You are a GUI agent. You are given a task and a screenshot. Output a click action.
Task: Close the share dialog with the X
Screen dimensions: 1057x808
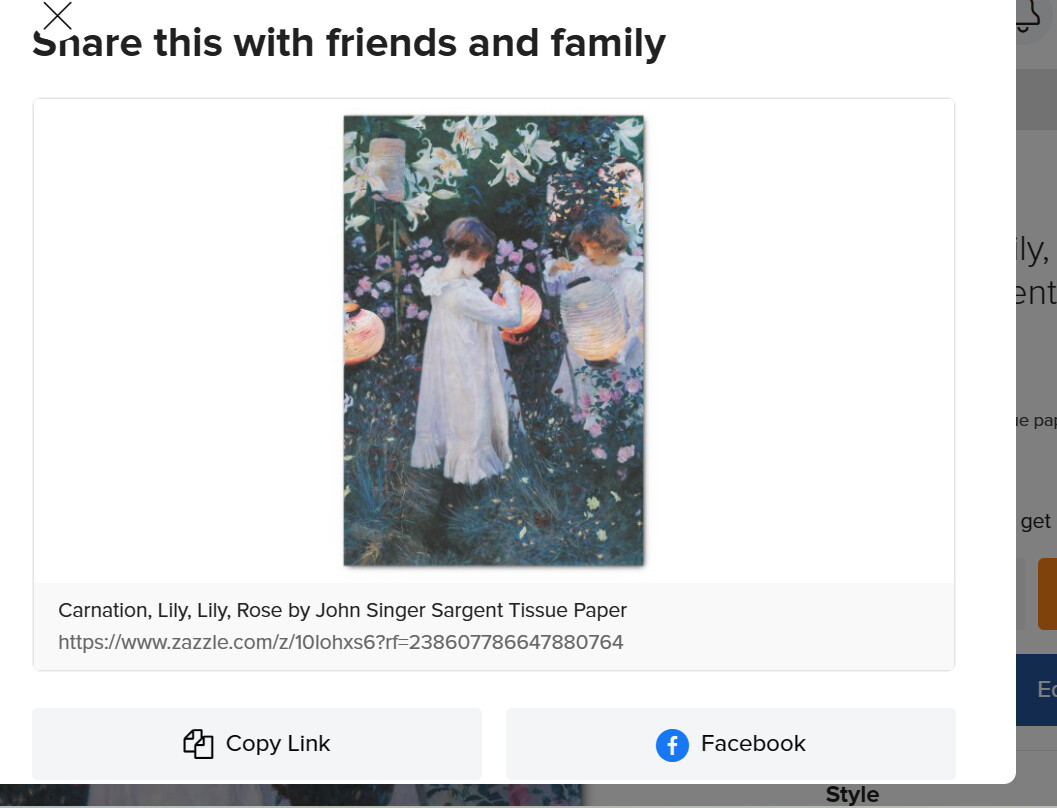point(57,16)
